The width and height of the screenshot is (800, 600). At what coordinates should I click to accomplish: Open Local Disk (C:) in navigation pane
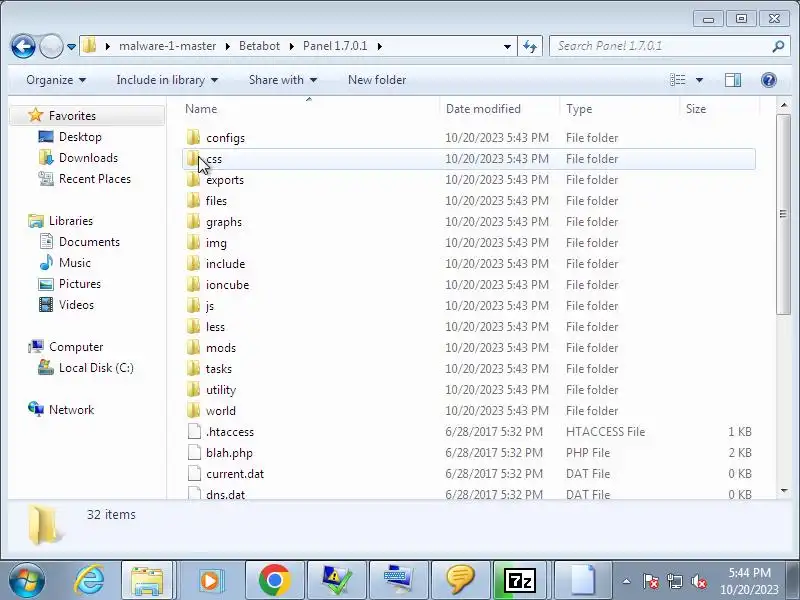96,368
